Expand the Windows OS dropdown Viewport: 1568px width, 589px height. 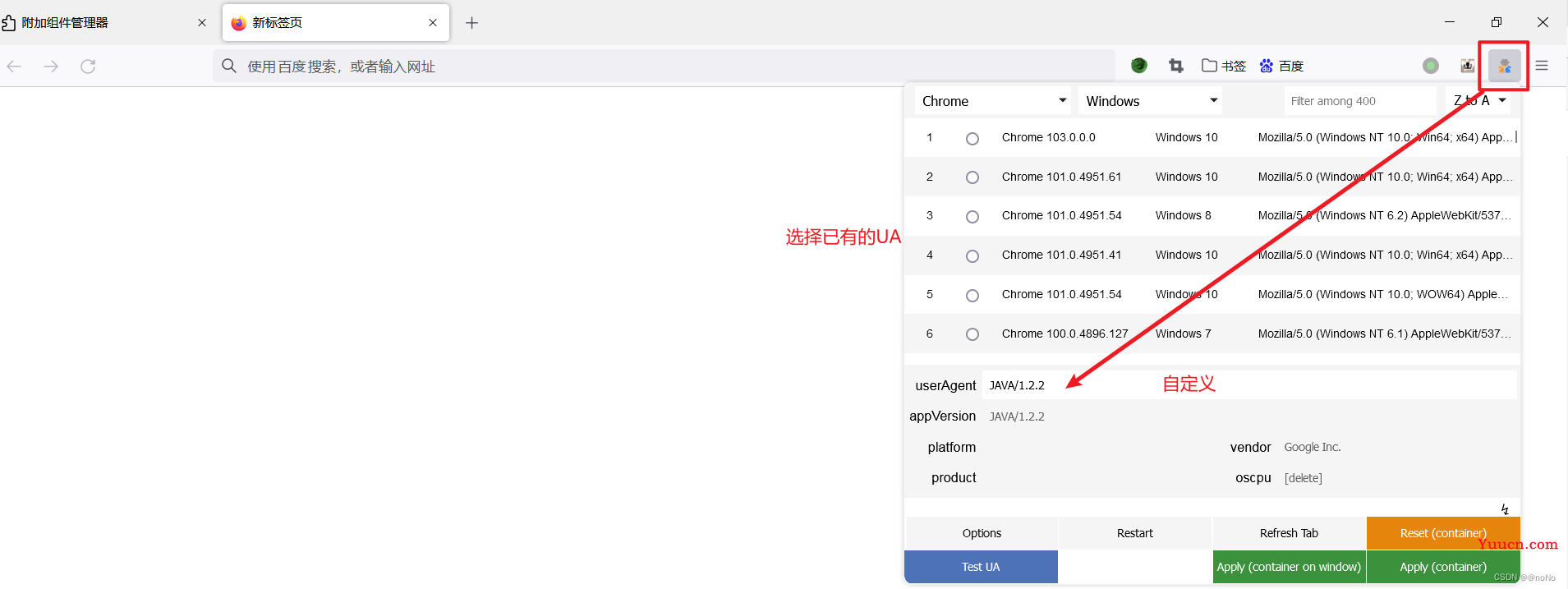pos(1150,101)
